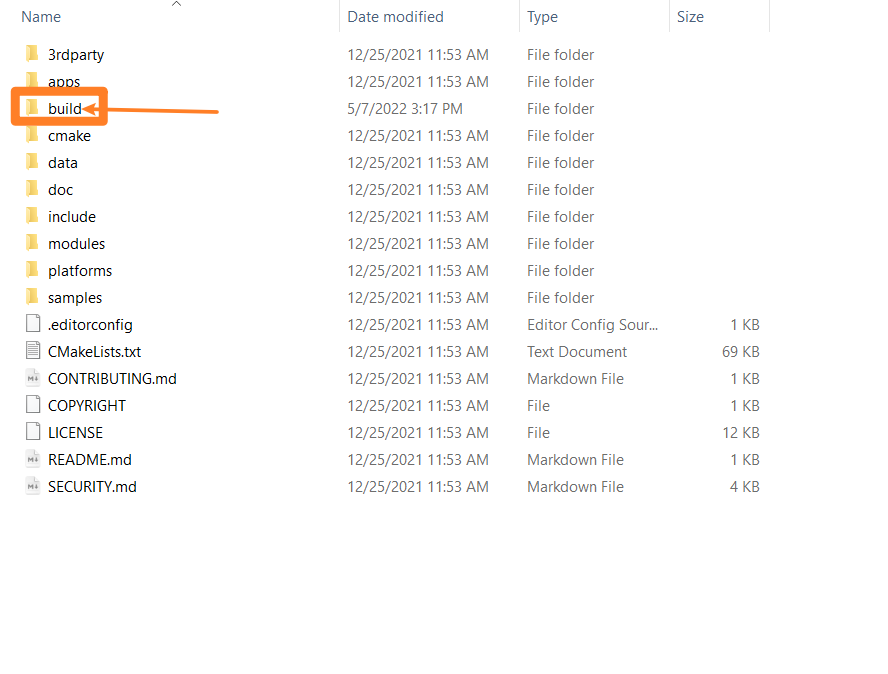Screen dimensions: 888x674
Task: Select the cmake folder name
Action: pyautogui.click(x=69, y=136)
